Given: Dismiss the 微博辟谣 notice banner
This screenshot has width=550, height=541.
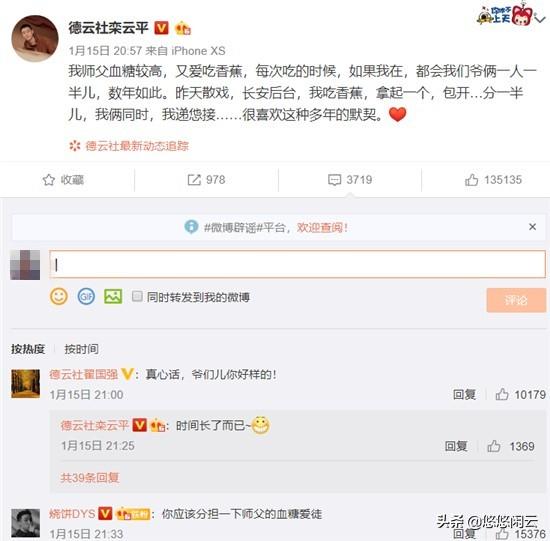Looking at the screenshot, I should point(532,227).
